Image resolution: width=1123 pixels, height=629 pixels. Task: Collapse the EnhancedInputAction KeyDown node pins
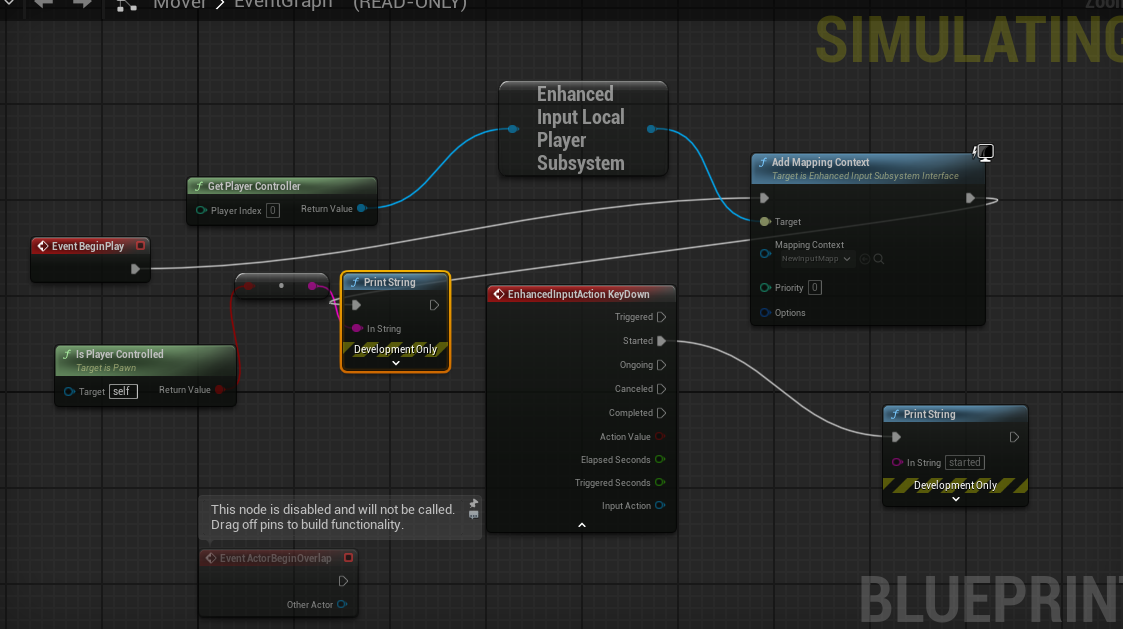(581, 525)
